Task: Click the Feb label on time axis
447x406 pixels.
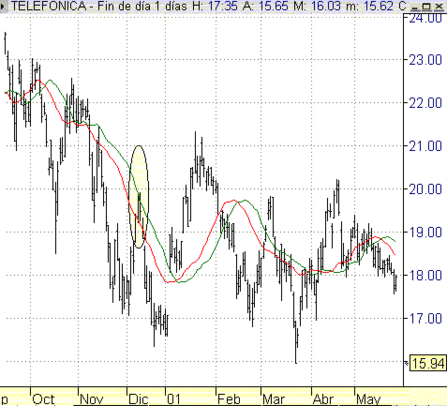Action: pos(229,399)
